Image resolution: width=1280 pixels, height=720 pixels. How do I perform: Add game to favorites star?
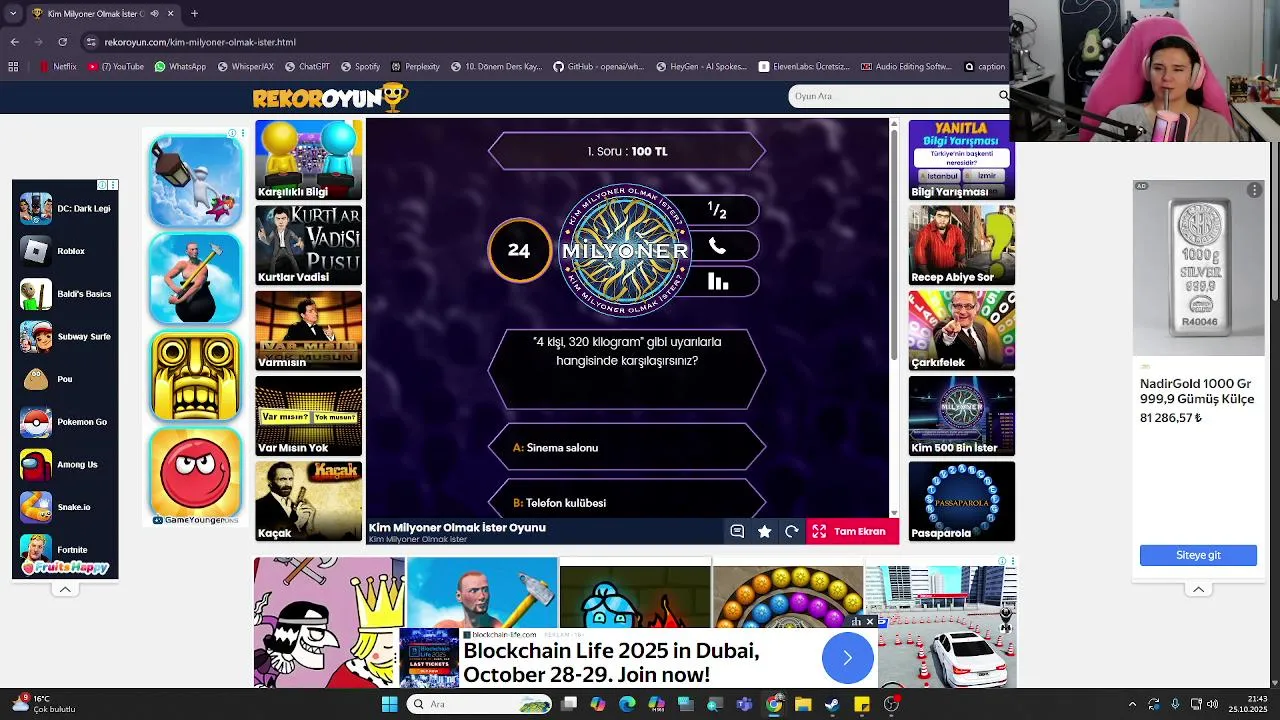pos(764,532)
